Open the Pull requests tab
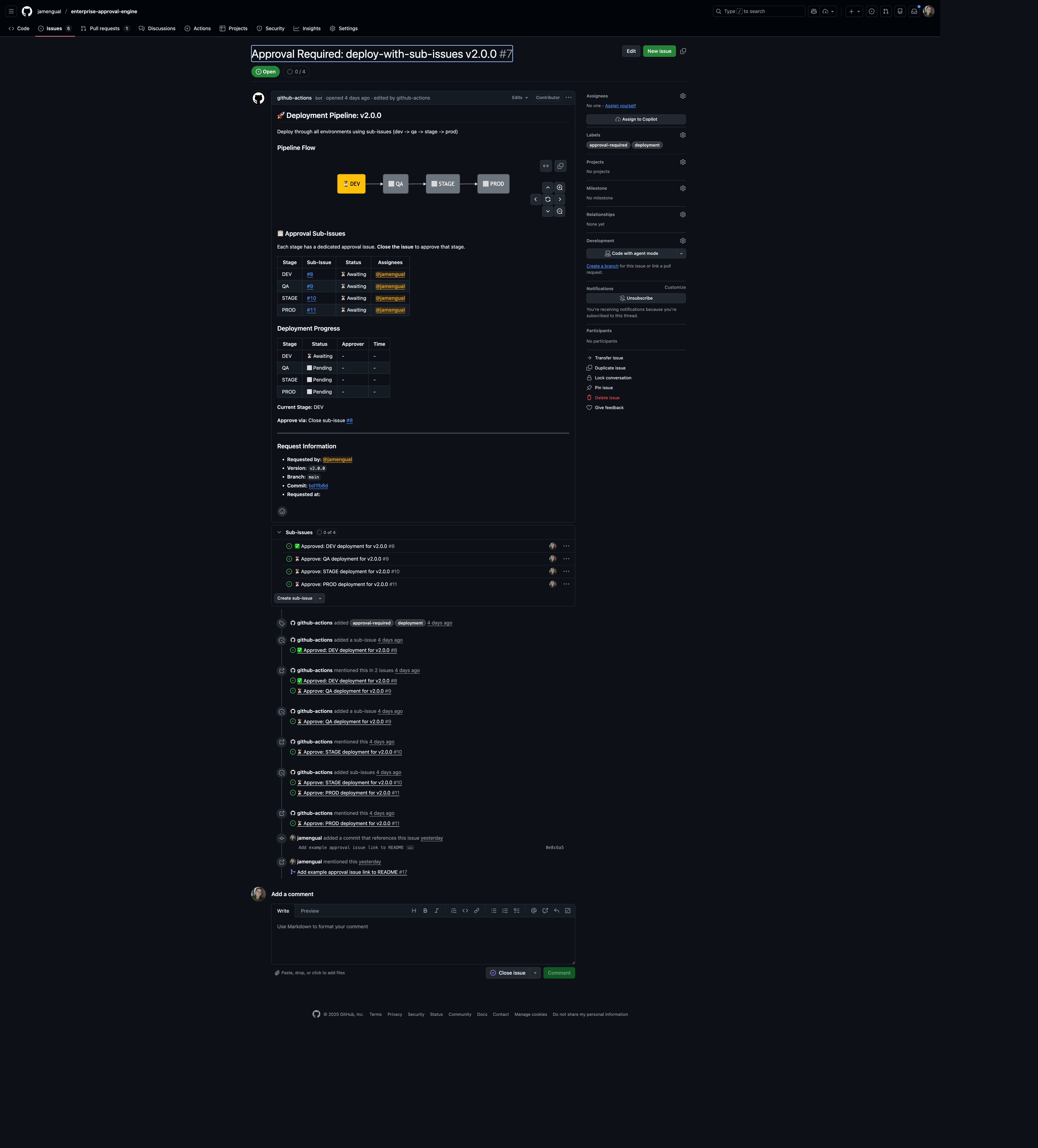Viewport: 1038px width, 1148px height. [105, 28]
